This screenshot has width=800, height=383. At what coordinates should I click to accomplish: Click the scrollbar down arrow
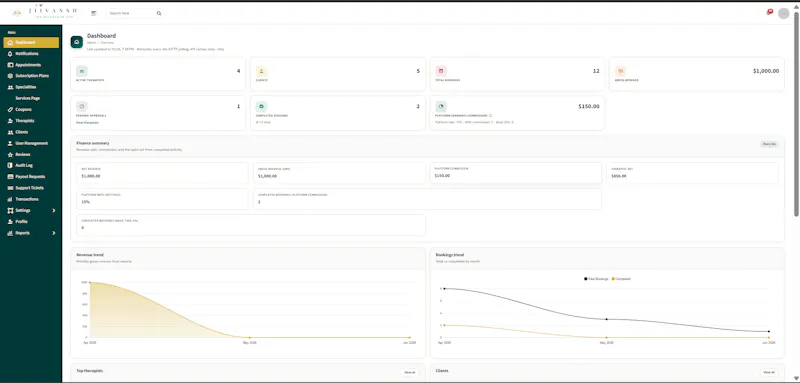pos(796,378)
